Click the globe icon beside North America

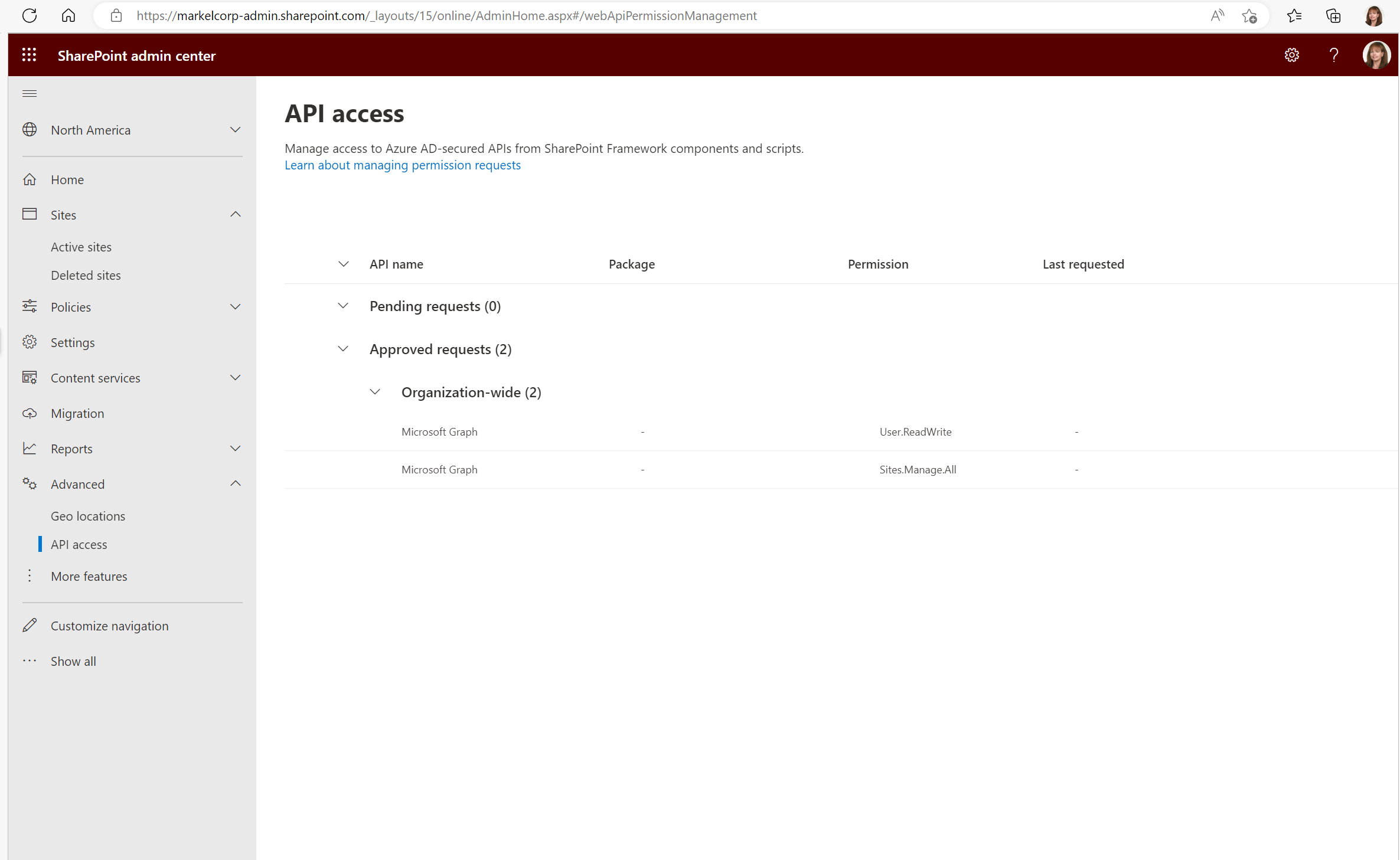(x=30, y=129)
